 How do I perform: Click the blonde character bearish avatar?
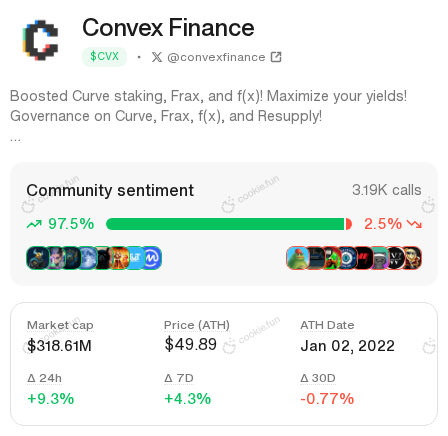tap(413, 258)
